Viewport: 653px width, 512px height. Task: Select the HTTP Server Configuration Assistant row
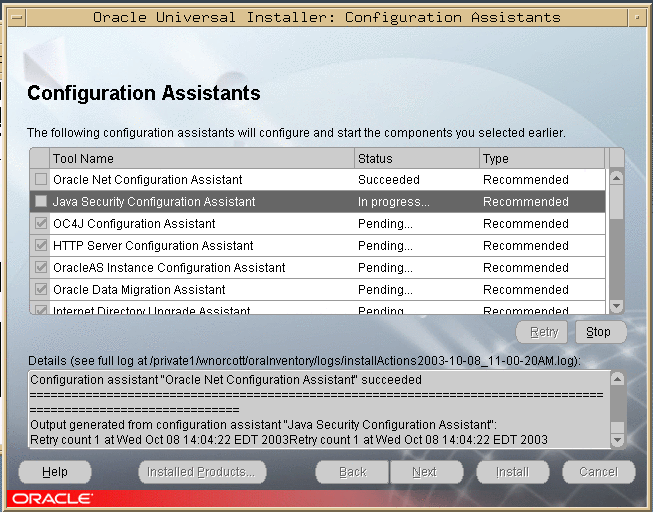[x=318, y=245]
